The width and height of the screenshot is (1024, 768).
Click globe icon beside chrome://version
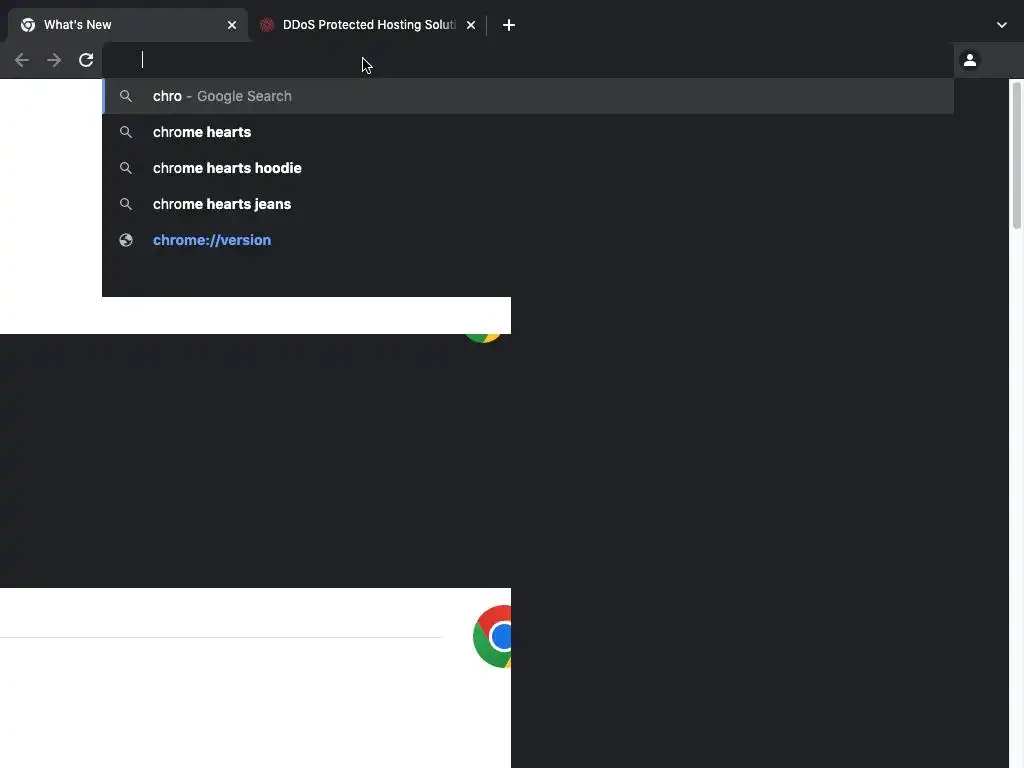pyautogui.click(x=126, y=240)
